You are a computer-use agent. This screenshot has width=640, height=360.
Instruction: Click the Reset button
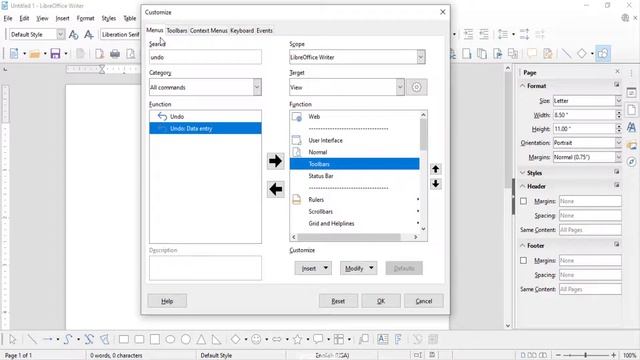click(x=338, y=301)
